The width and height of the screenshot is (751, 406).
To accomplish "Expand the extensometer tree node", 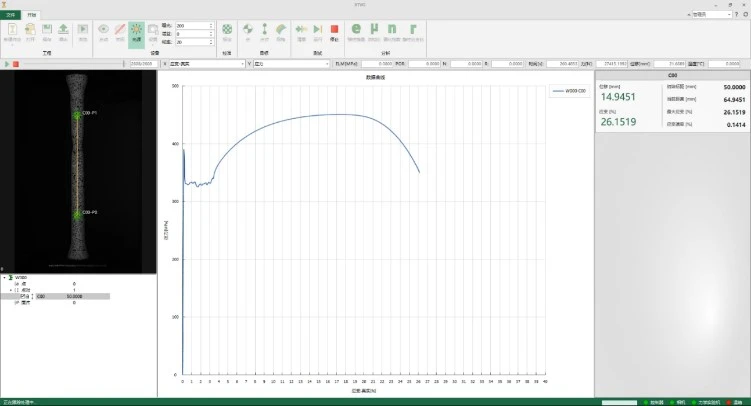I will pos(10,290).
